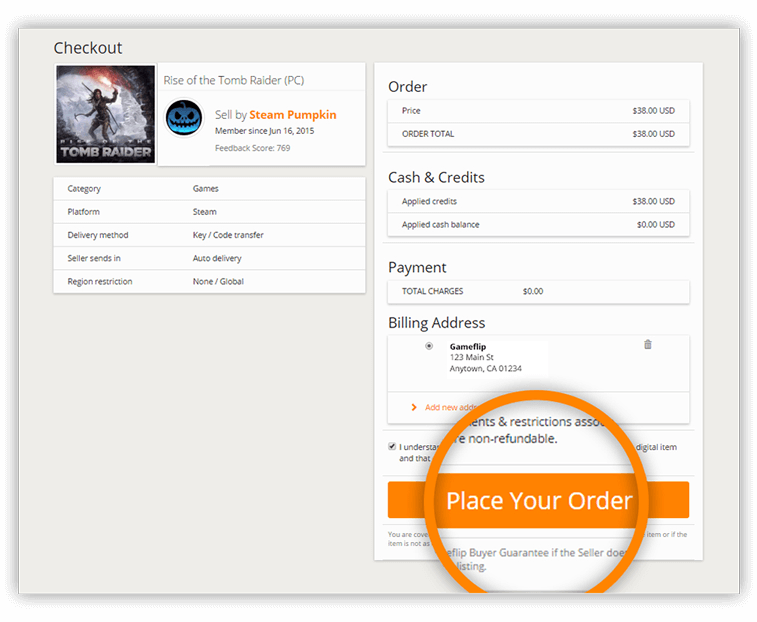757x622 pixels.
Task: Click the Feedback Score 769 text
Action: pos(252,148)
